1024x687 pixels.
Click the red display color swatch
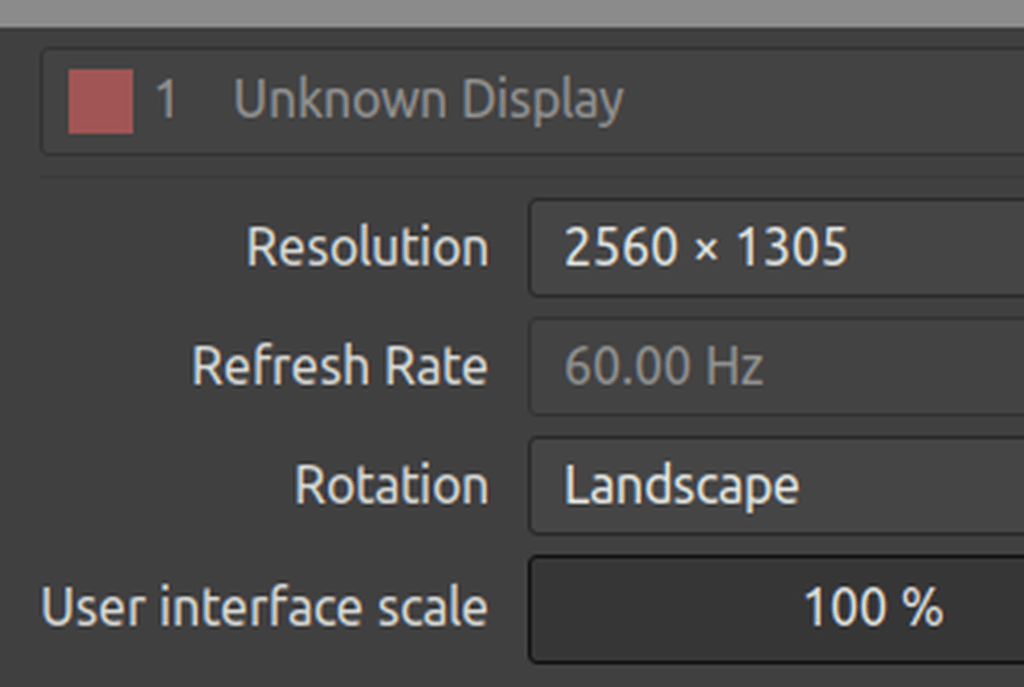100,101
